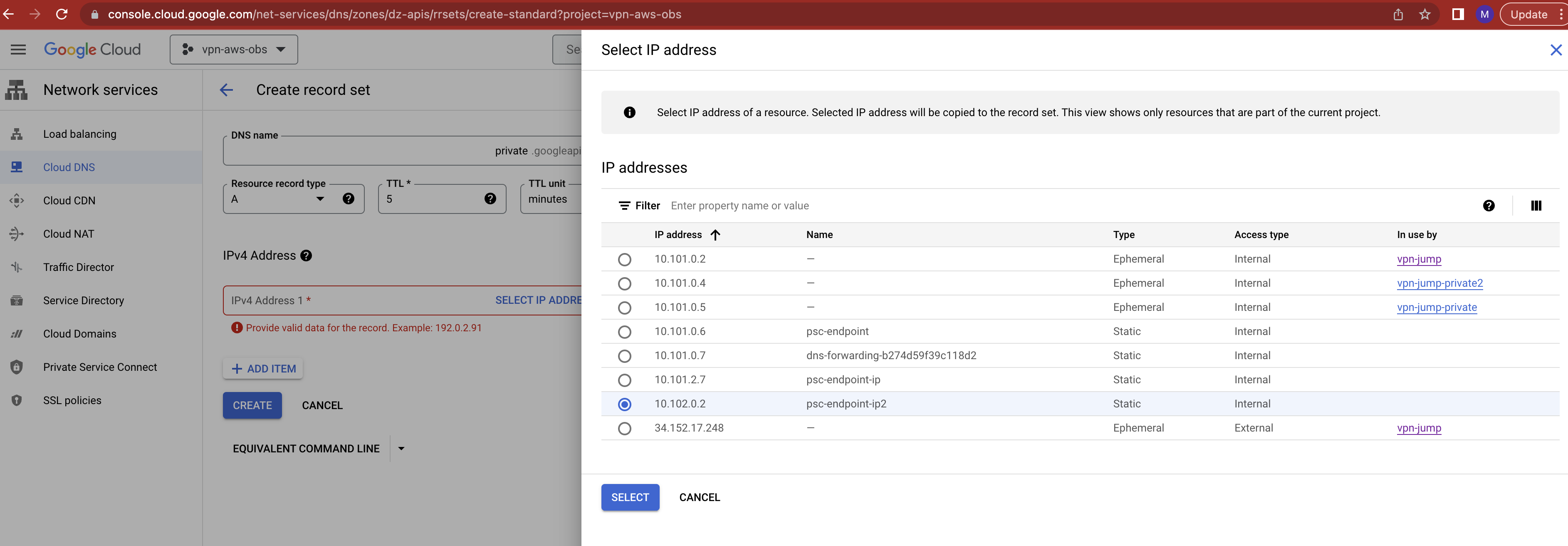Click the Cloud CDN sidebar icon
1568x546 pixels.
click(17, 200)
